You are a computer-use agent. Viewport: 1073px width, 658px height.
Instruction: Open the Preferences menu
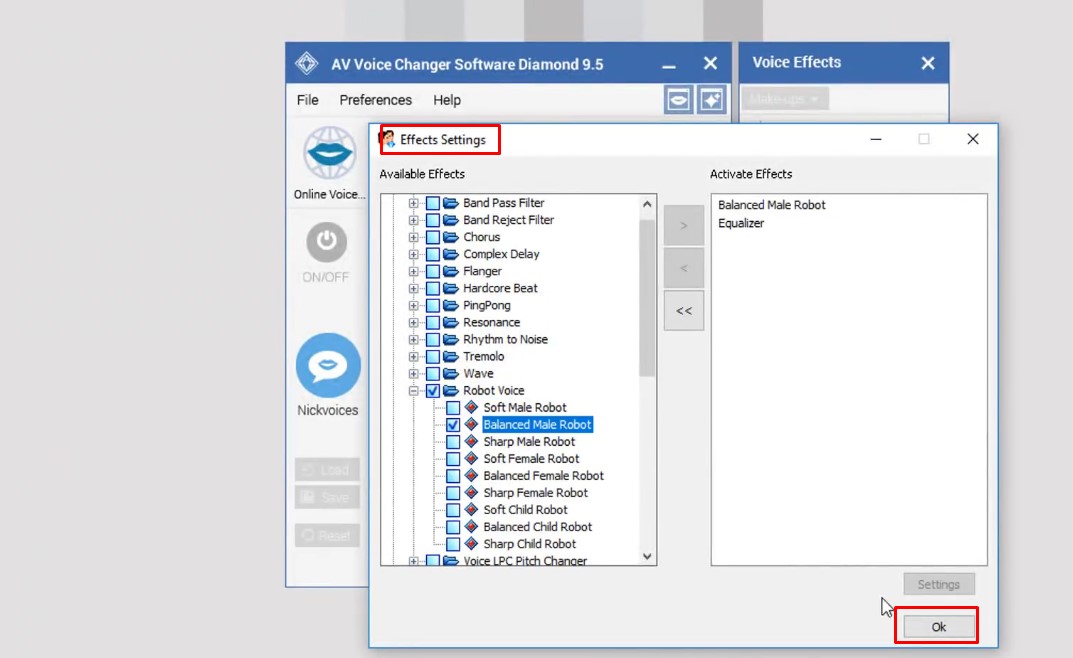point(375,99)
